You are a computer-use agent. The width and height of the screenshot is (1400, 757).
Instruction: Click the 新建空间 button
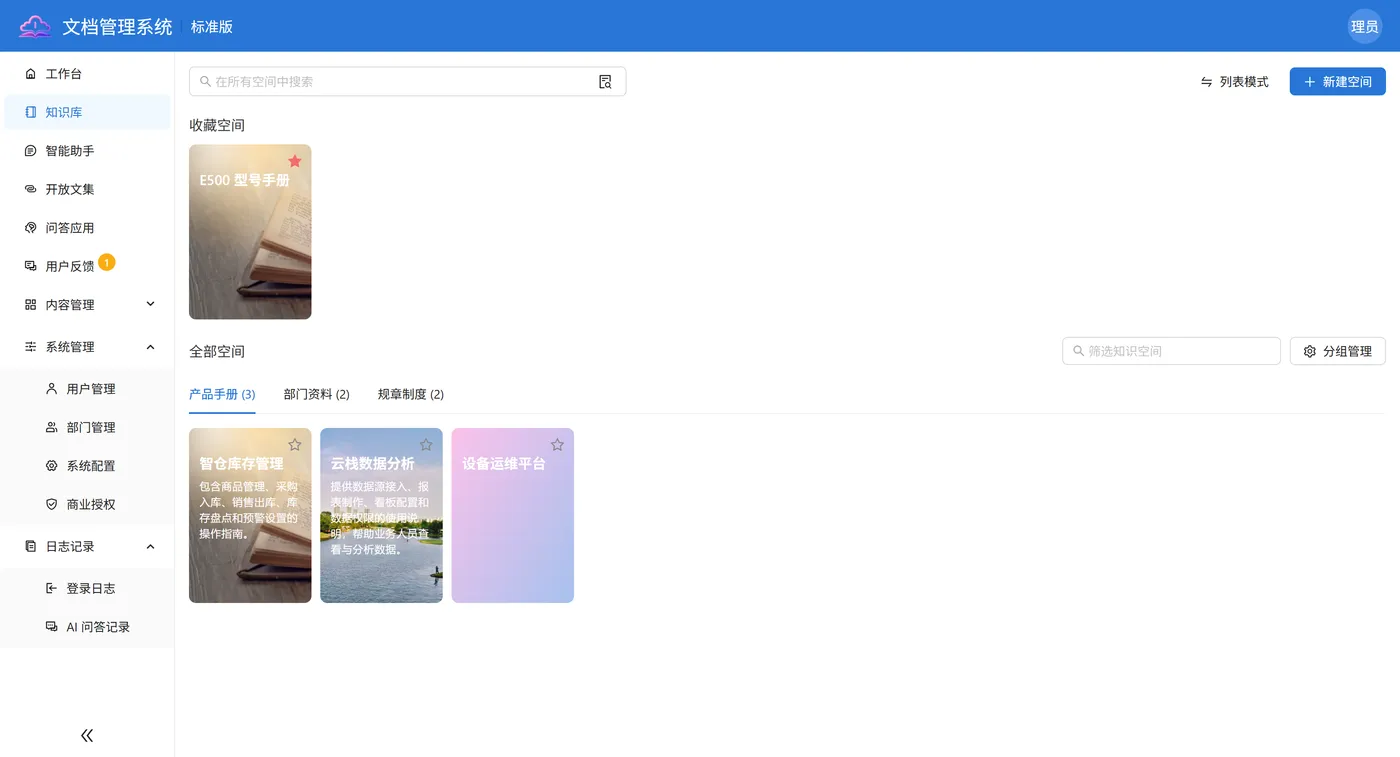point(1337,82)
